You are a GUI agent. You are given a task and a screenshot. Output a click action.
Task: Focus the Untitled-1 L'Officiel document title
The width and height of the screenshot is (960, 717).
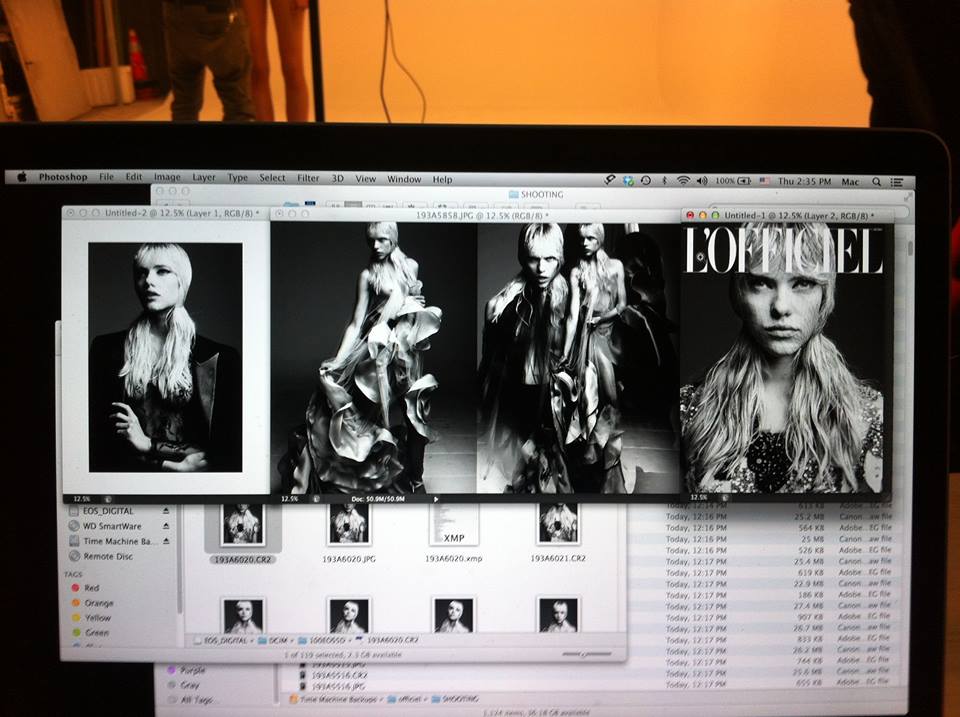(787, 216)
